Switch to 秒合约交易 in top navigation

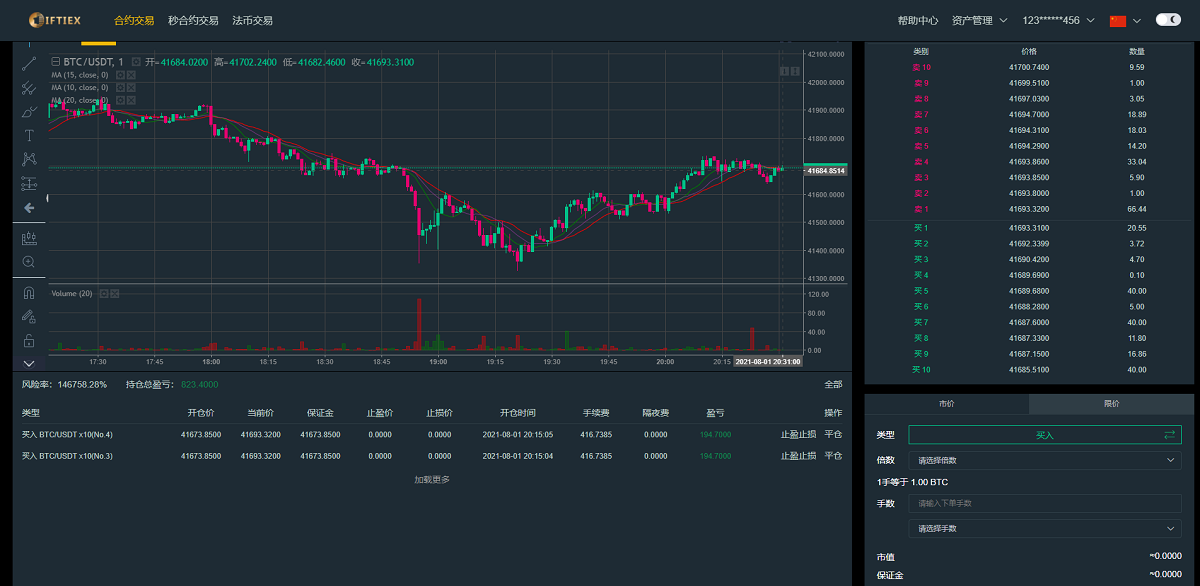click(x=193, y=20)
